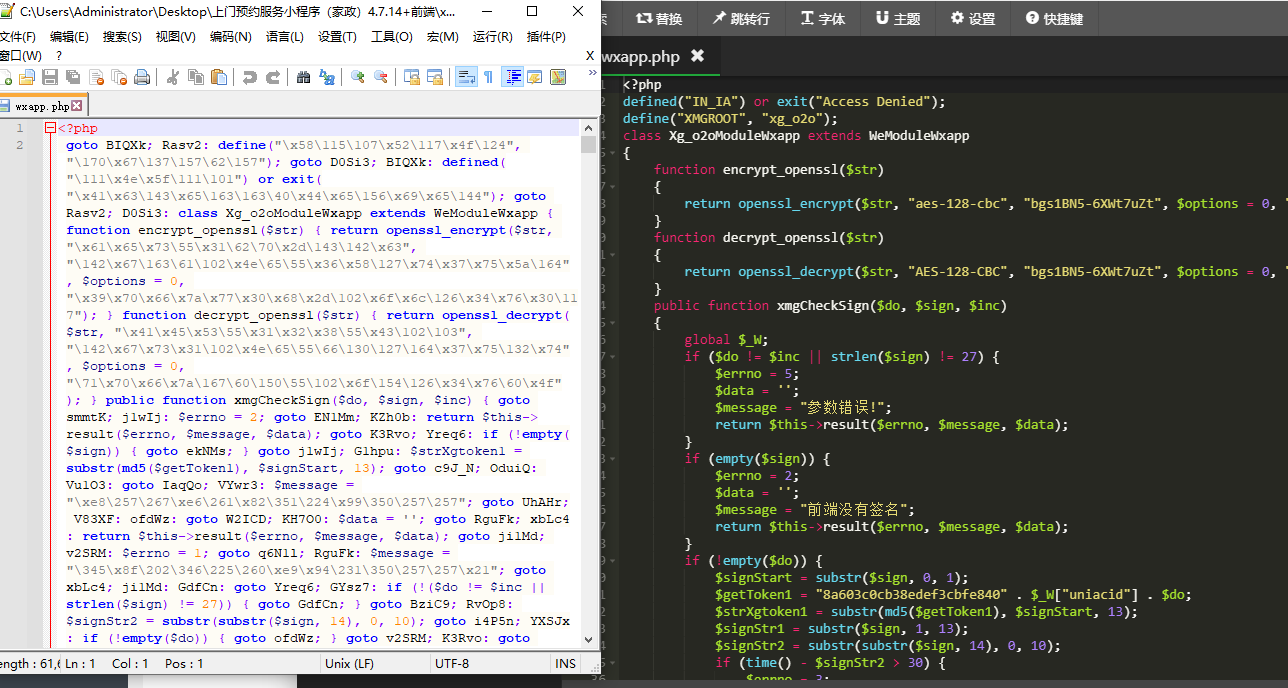Open the 设置(T) menu in Notepad++

pyautogui.click(x=337, y=37)
